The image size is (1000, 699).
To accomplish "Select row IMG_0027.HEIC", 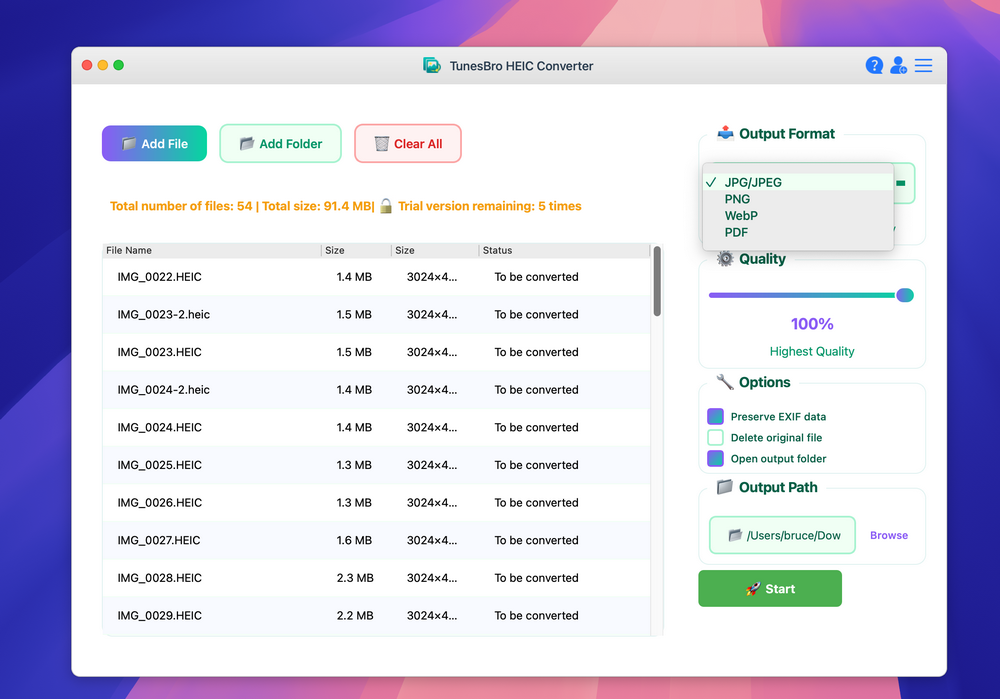I will coord(376,540).
